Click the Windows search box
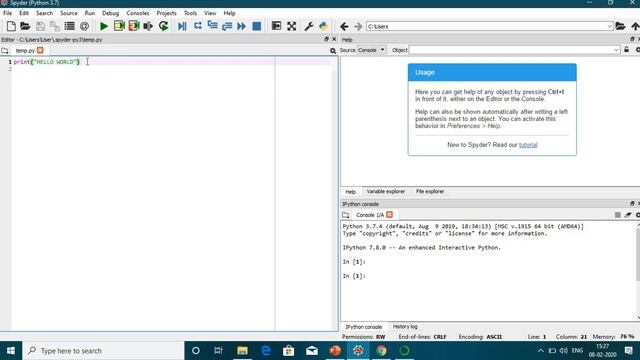This screenshot has height=360, width=640. (103, 351)
